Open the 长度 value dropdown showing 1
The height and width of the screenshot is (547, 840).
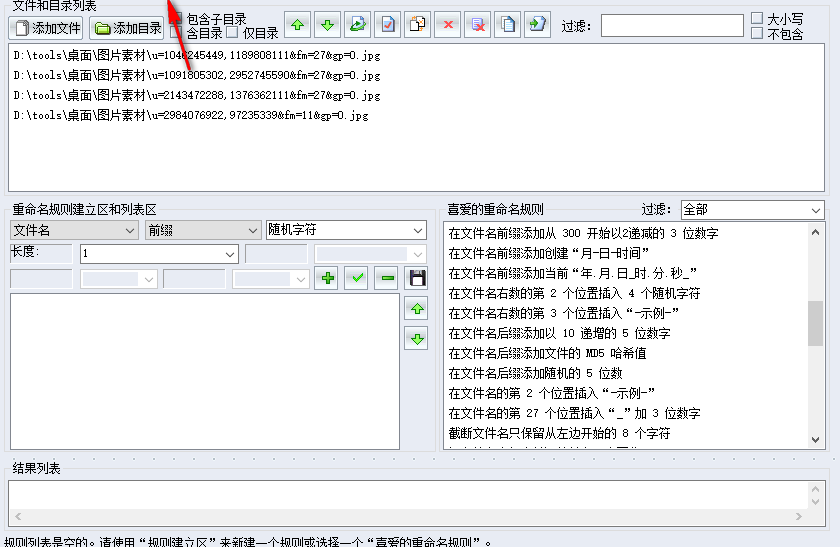[159, 254]
